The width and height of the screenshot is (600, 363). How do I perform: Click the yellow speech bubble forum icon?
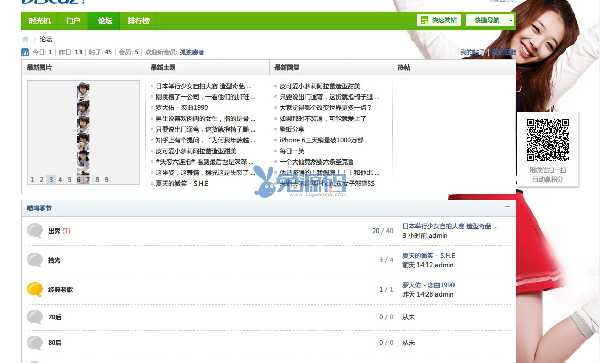coord(34,289)
